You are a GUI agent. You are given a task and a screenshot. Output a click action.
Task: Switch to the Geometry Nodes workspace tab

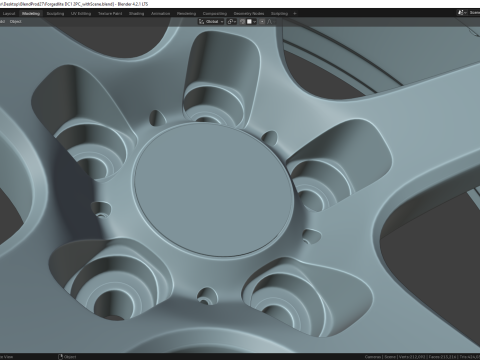click(249, 14)
